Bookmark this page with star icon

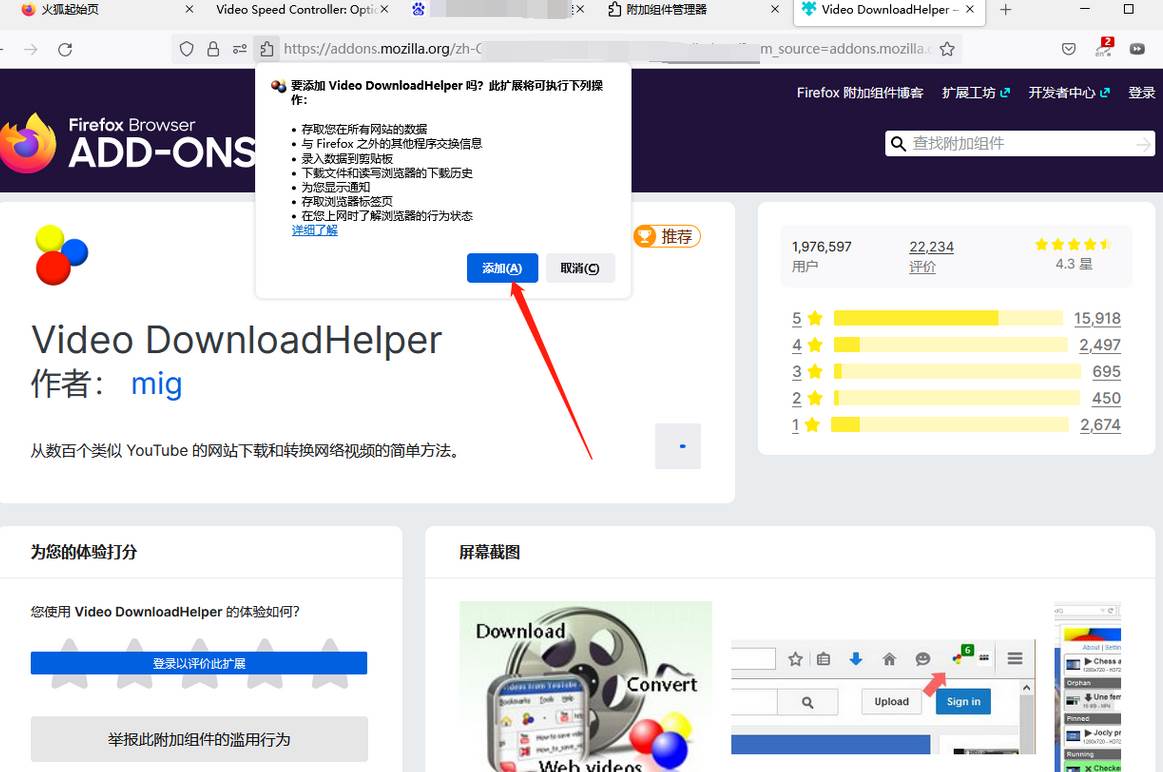tap(947, 50)
